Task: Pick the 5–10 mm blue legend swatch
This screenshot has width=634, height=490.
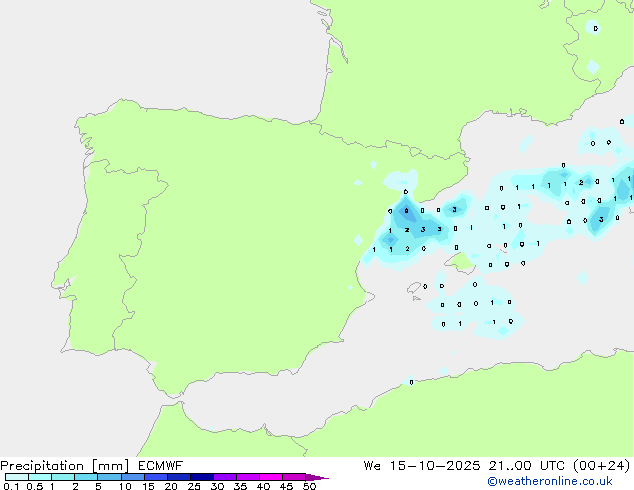Action: coord(109,477)
